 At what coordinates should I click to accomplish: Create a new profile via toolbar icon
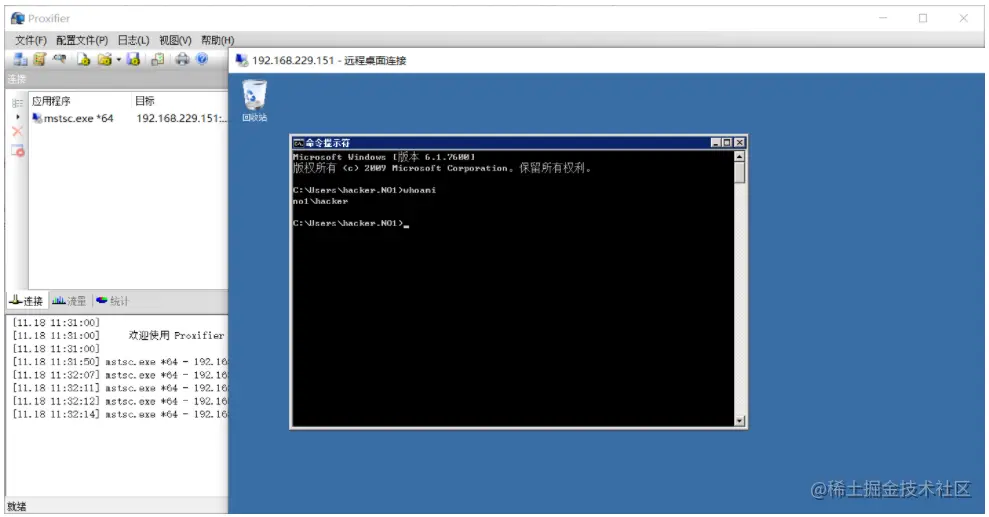coord(84,59)
